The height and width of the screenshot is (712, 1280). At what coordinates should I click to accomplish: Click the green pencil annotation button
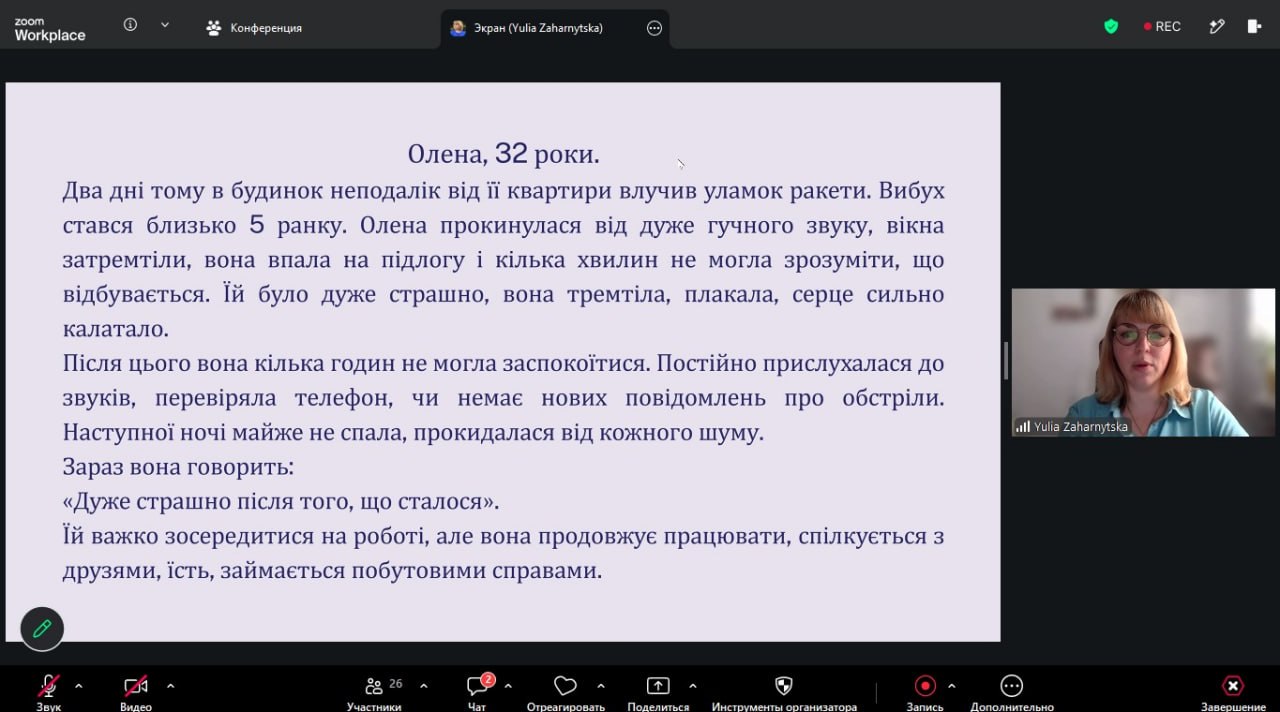42,629
